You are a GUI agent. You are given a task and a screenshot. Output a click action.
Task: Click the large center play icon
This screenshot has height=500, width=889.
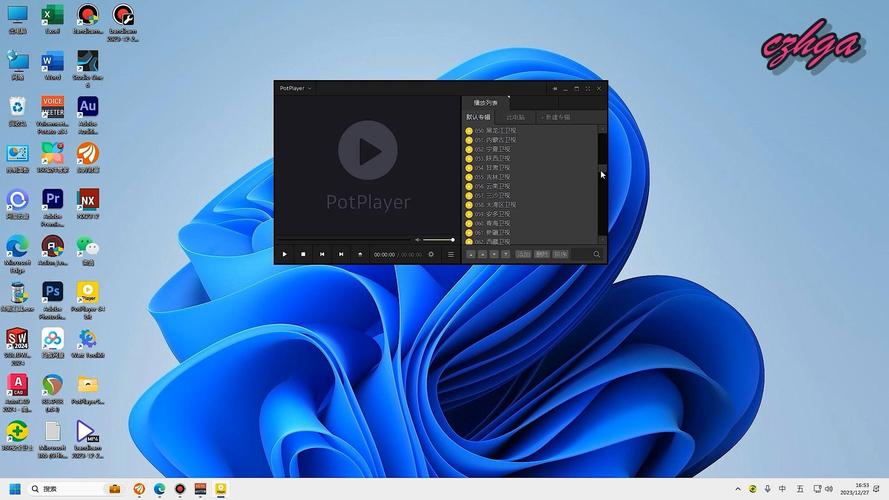pos(368,151)
